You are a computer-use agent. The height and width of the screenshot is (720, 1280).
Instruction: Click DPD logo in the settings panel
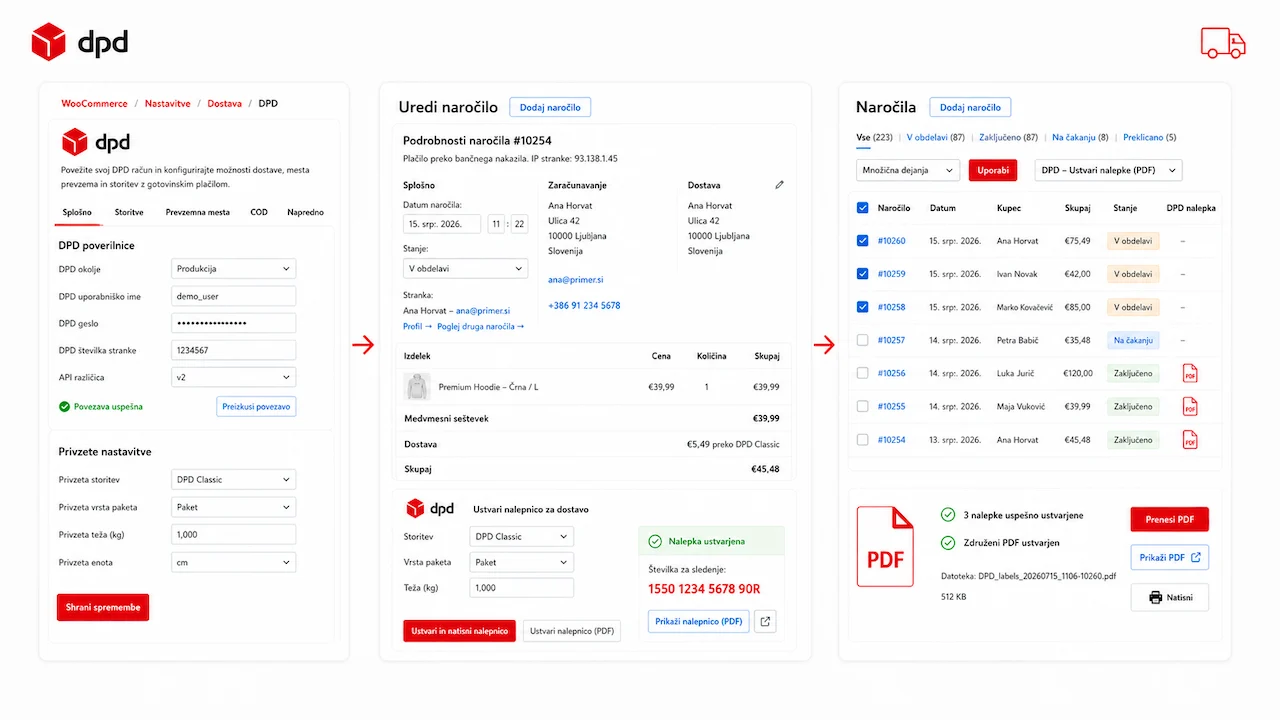[x=96, y=142]
